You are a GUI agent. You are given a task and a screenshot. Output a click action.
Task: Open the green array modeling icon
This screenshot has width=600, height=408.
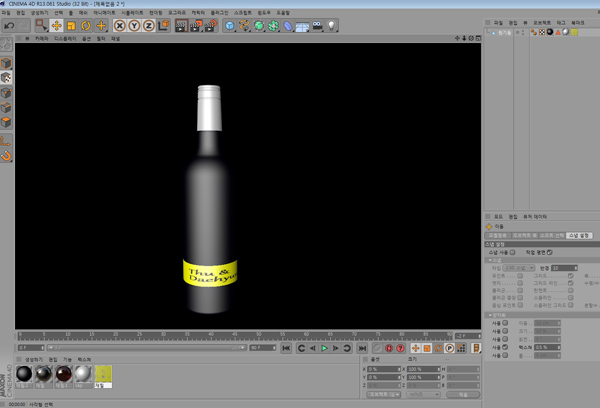point(273,26)
